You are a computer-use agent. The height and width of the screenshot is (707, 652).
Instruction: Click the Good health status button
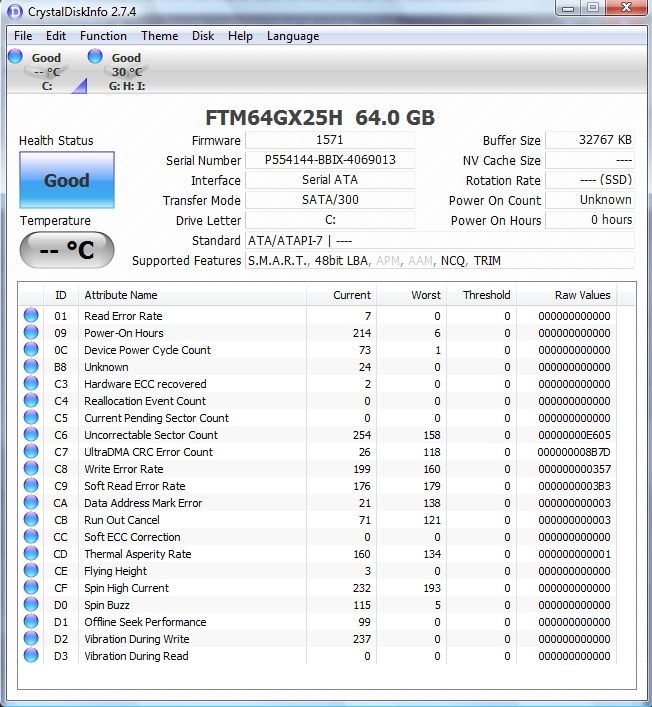(67, 180)
